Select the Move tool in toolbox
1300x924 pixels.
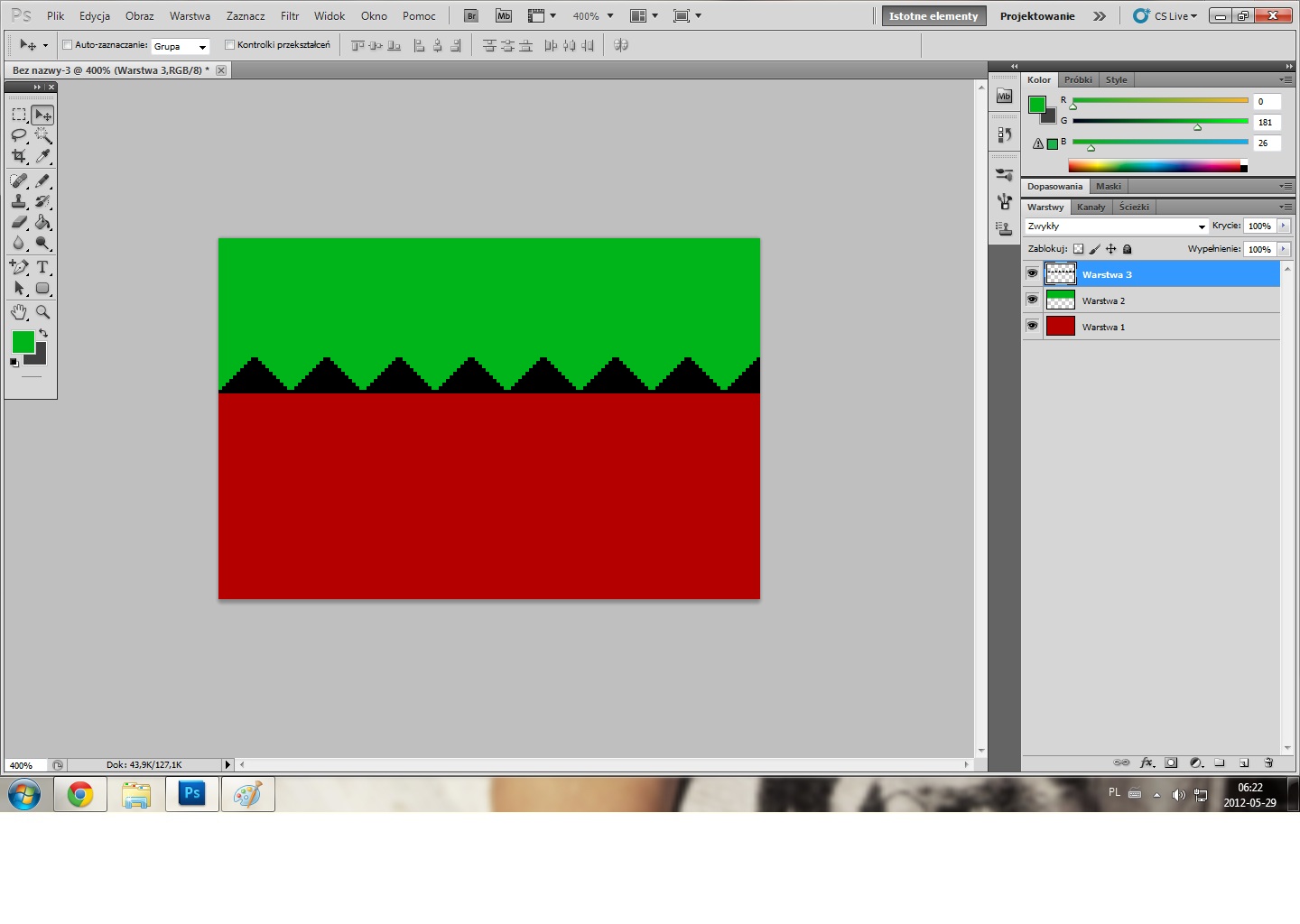tap(42, 115)
